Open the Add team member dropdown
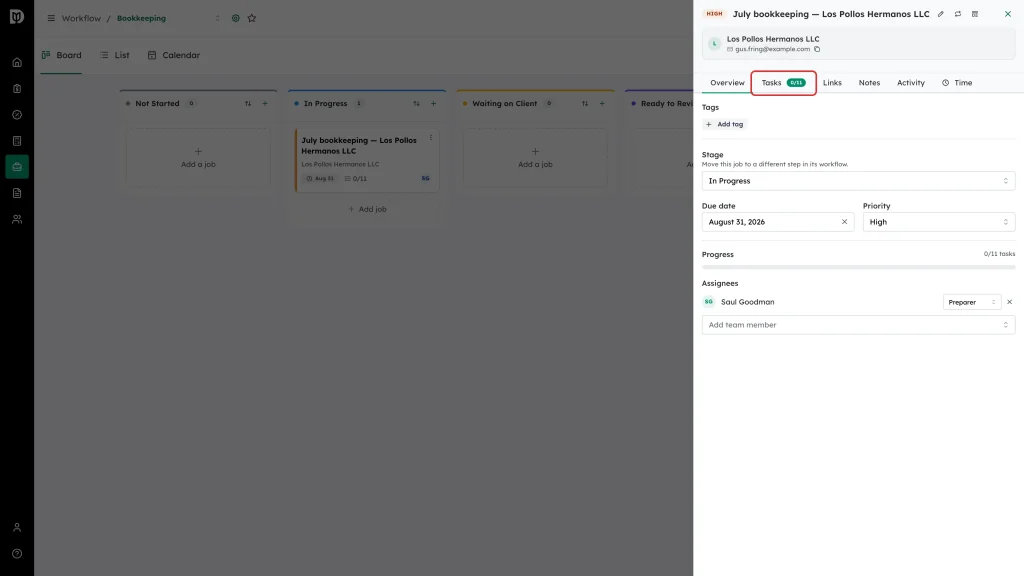 click(x=858, y=325)
